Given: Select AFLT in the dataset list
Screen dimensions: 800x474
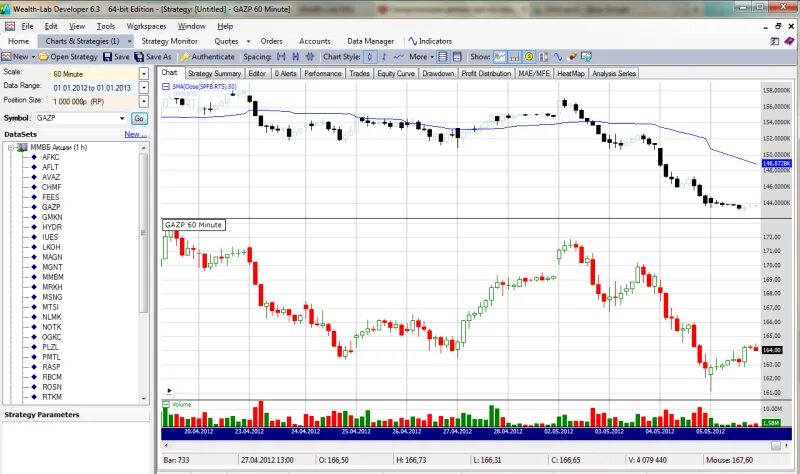Looking at the screenshot, I should pos(50,167).
